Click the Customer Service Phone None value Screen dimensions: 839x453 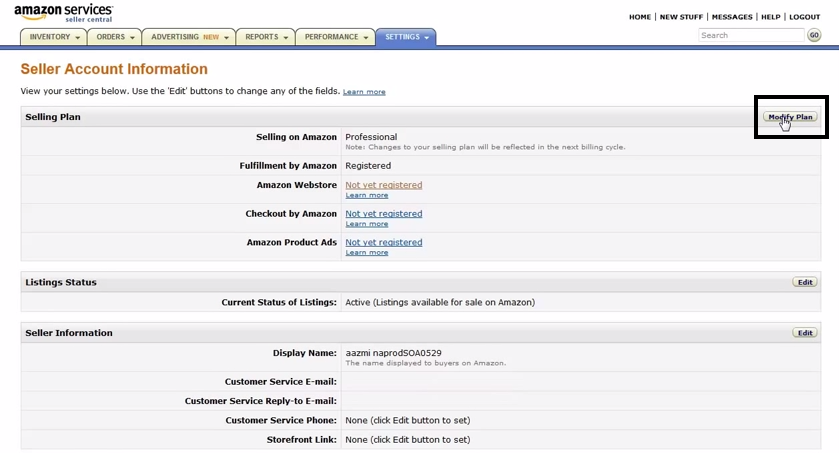click(408, 420)
